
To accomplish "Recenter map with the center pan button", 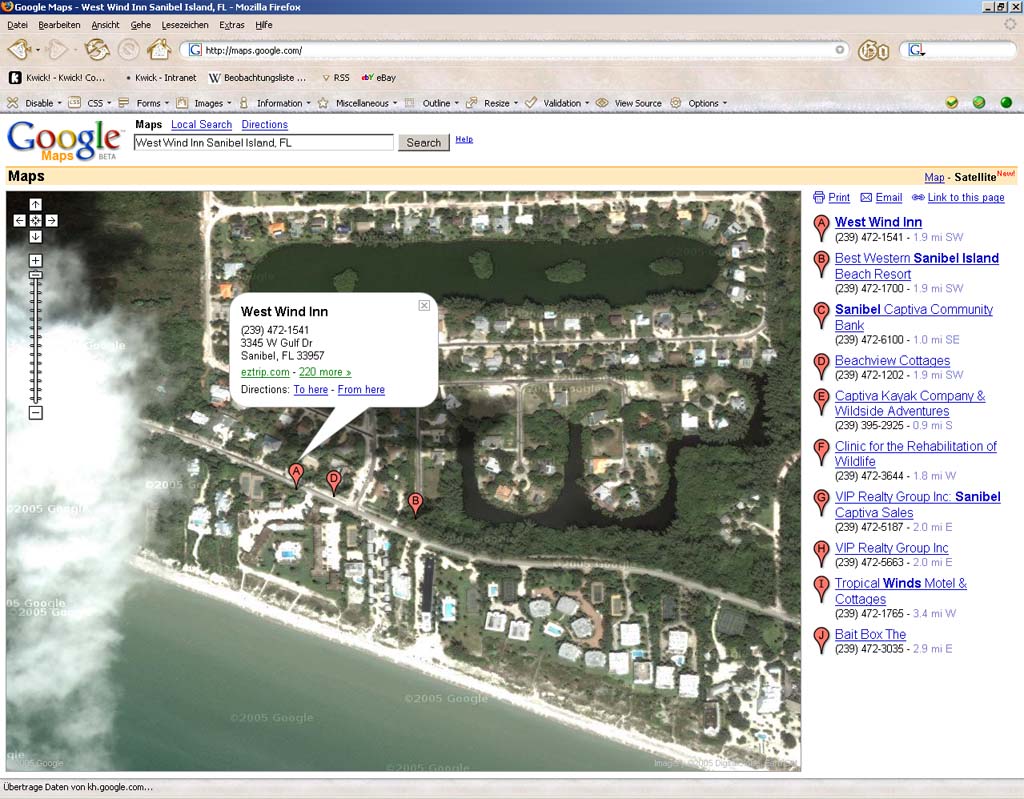I will click(x=35, y=221).
